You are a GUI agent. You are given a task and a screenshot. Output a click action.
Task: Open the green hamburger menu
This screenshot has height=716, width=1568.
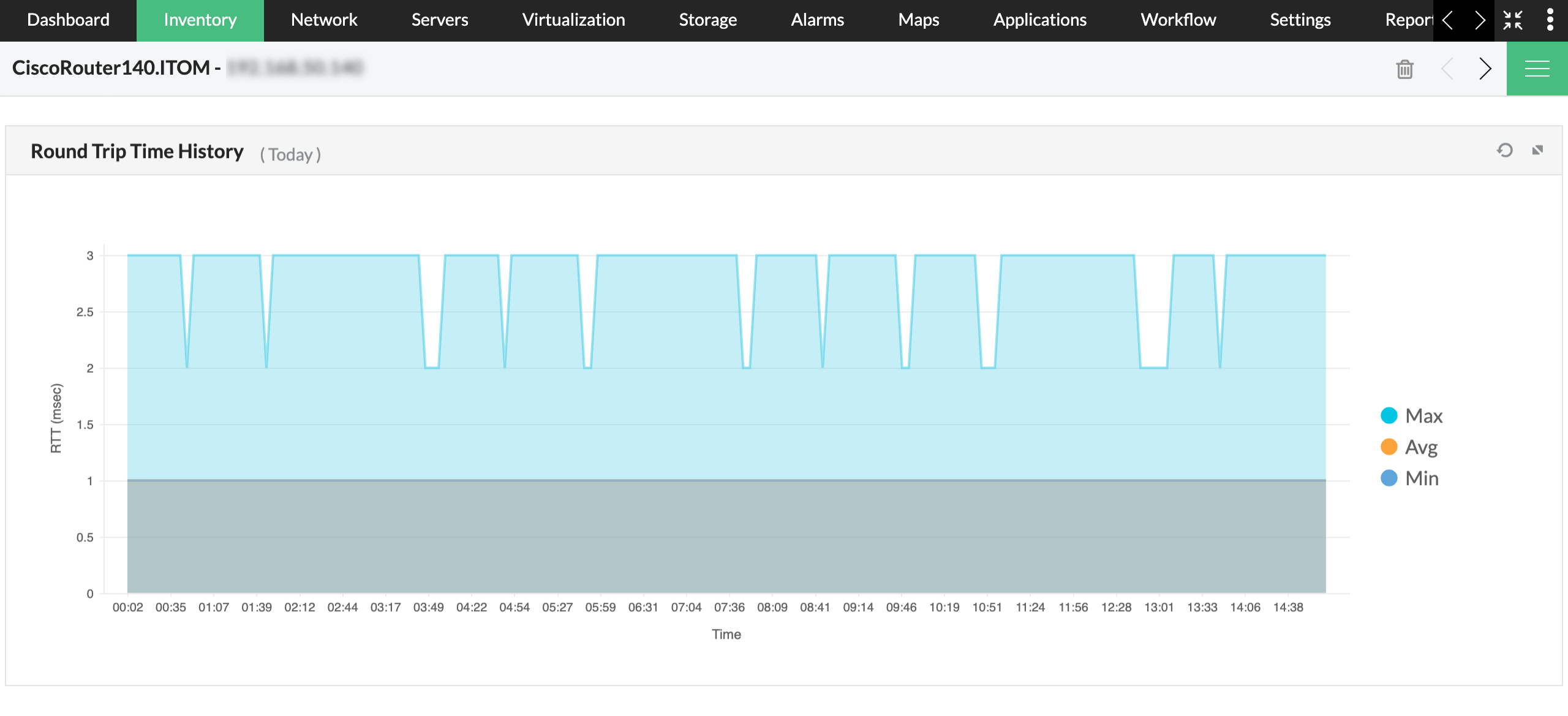(1537, 69)
